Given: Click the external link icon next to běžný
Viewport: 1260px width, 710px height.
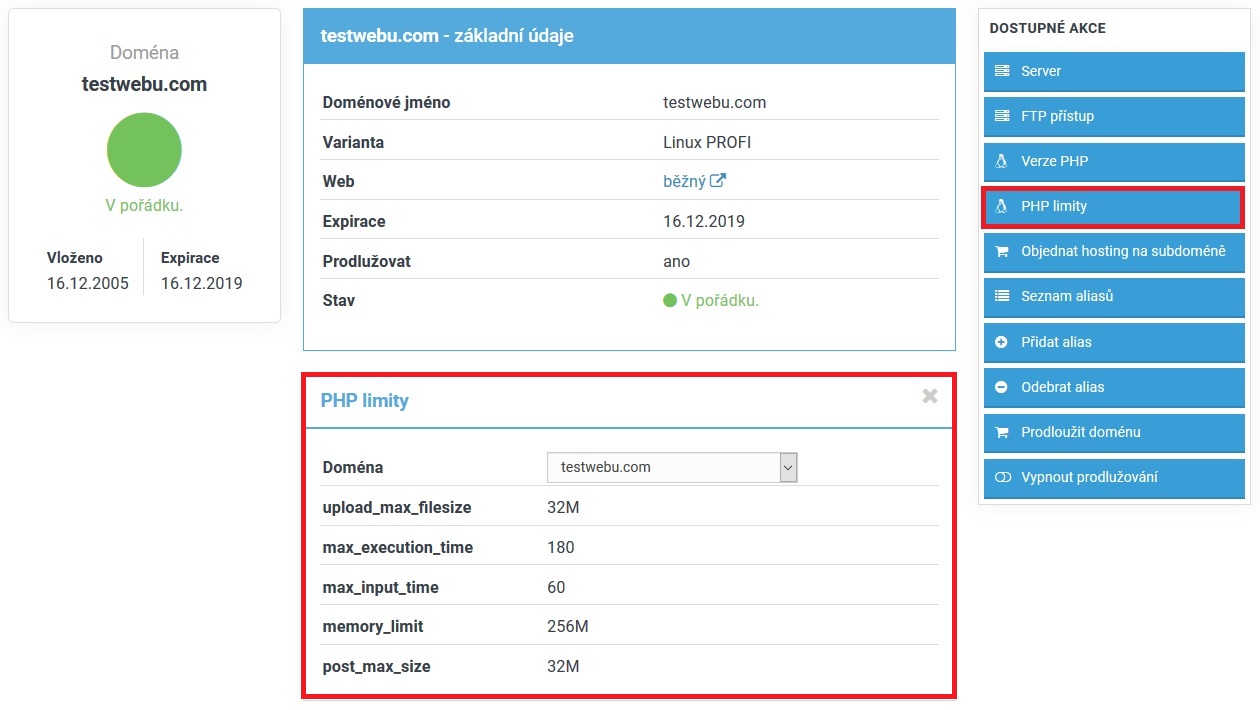Looking at the screenshot, I should click(x=718, y=181).
